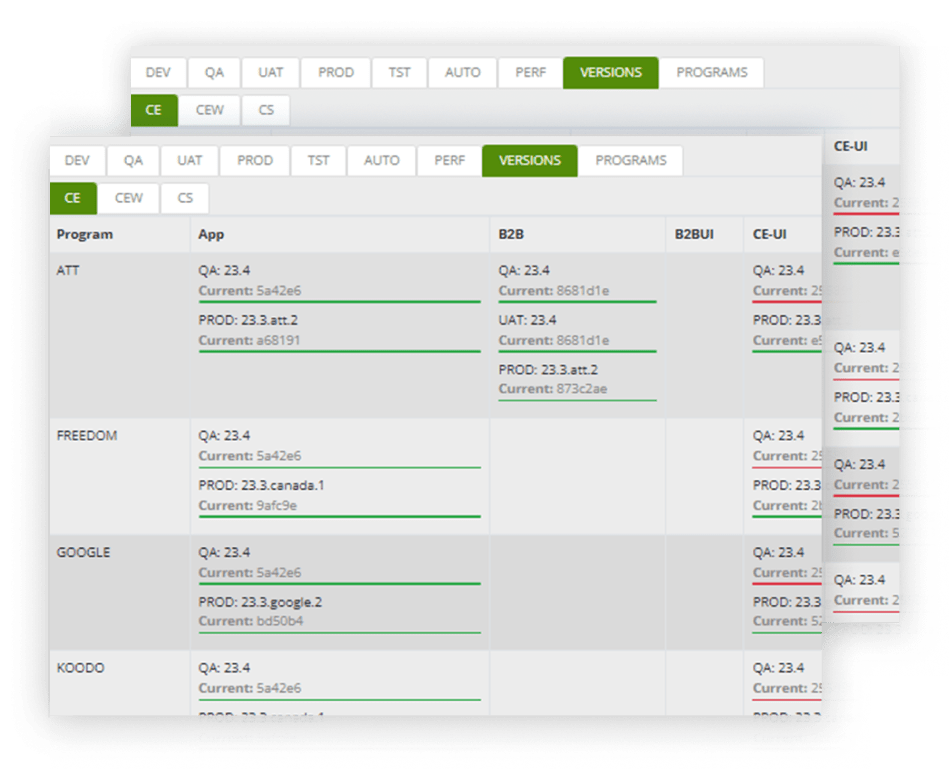950x770 pixels.
Task: Click 'PROD: 23.3.att.2' in B2B column
Action: [548, 370]
